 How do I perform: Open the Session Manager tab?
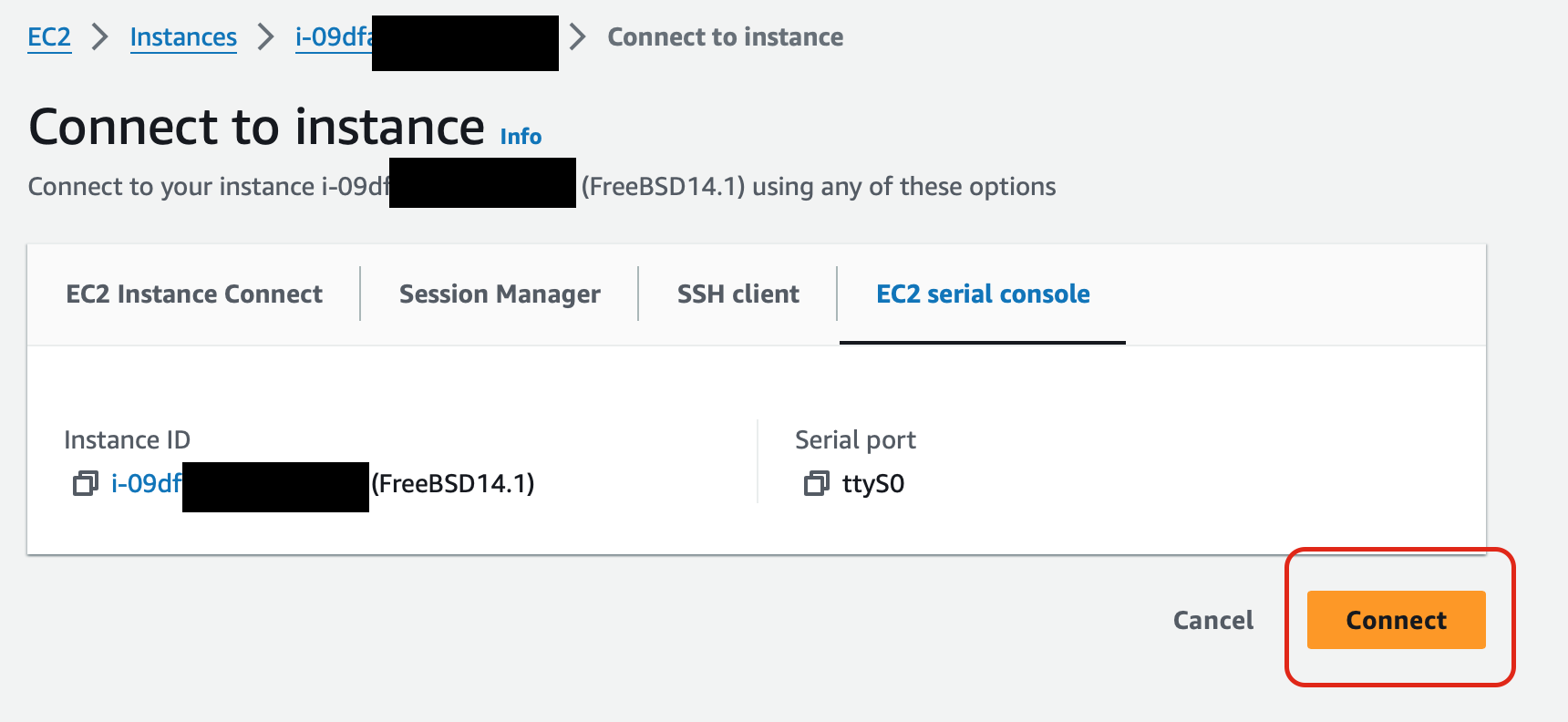point(500,294)
